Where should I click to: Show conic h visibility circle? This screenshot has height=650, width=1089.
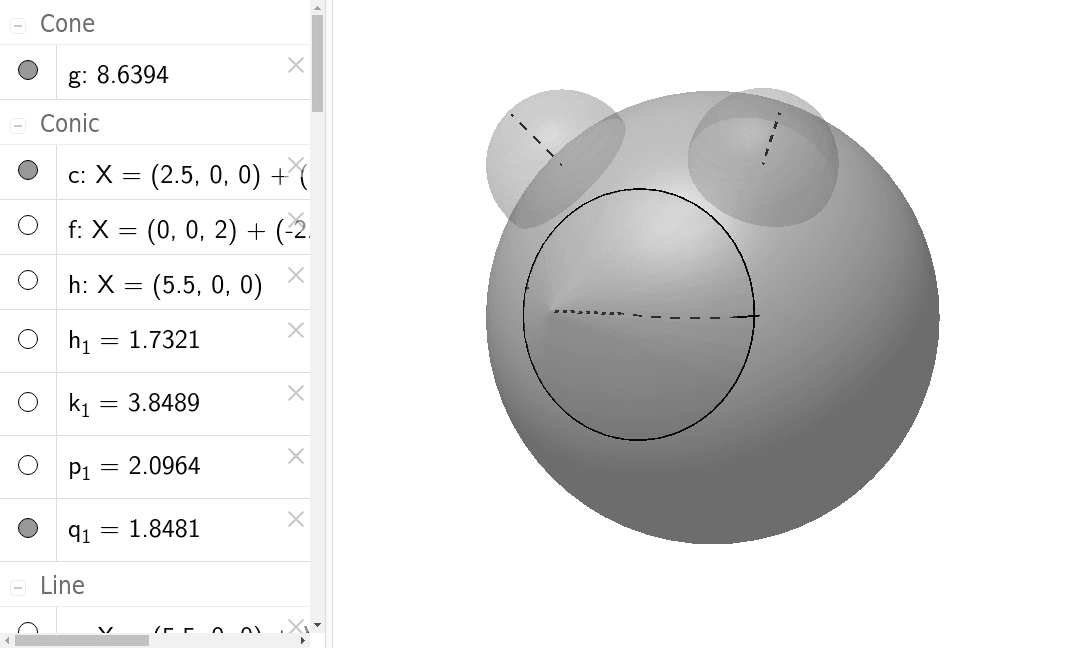click(28, 280)
